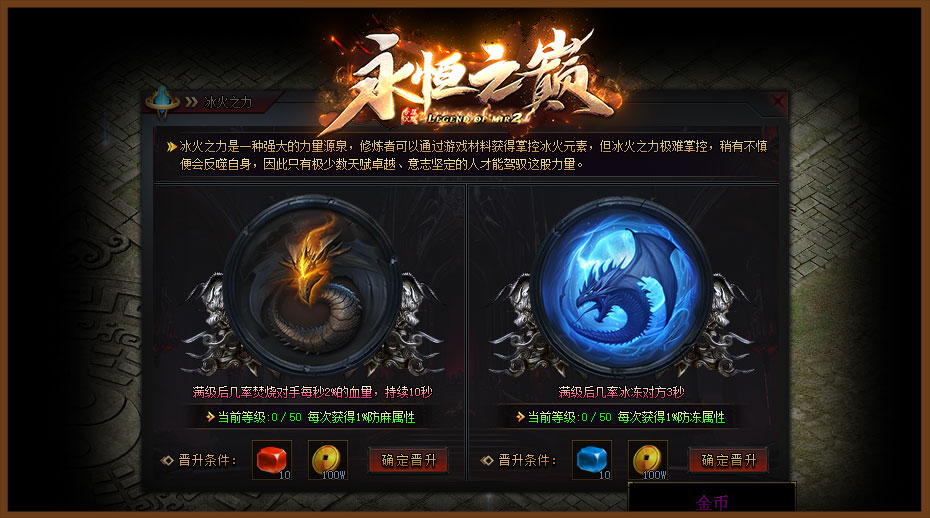Click the arrow before the fire panel's 当前等级

[x=210, y=417]
